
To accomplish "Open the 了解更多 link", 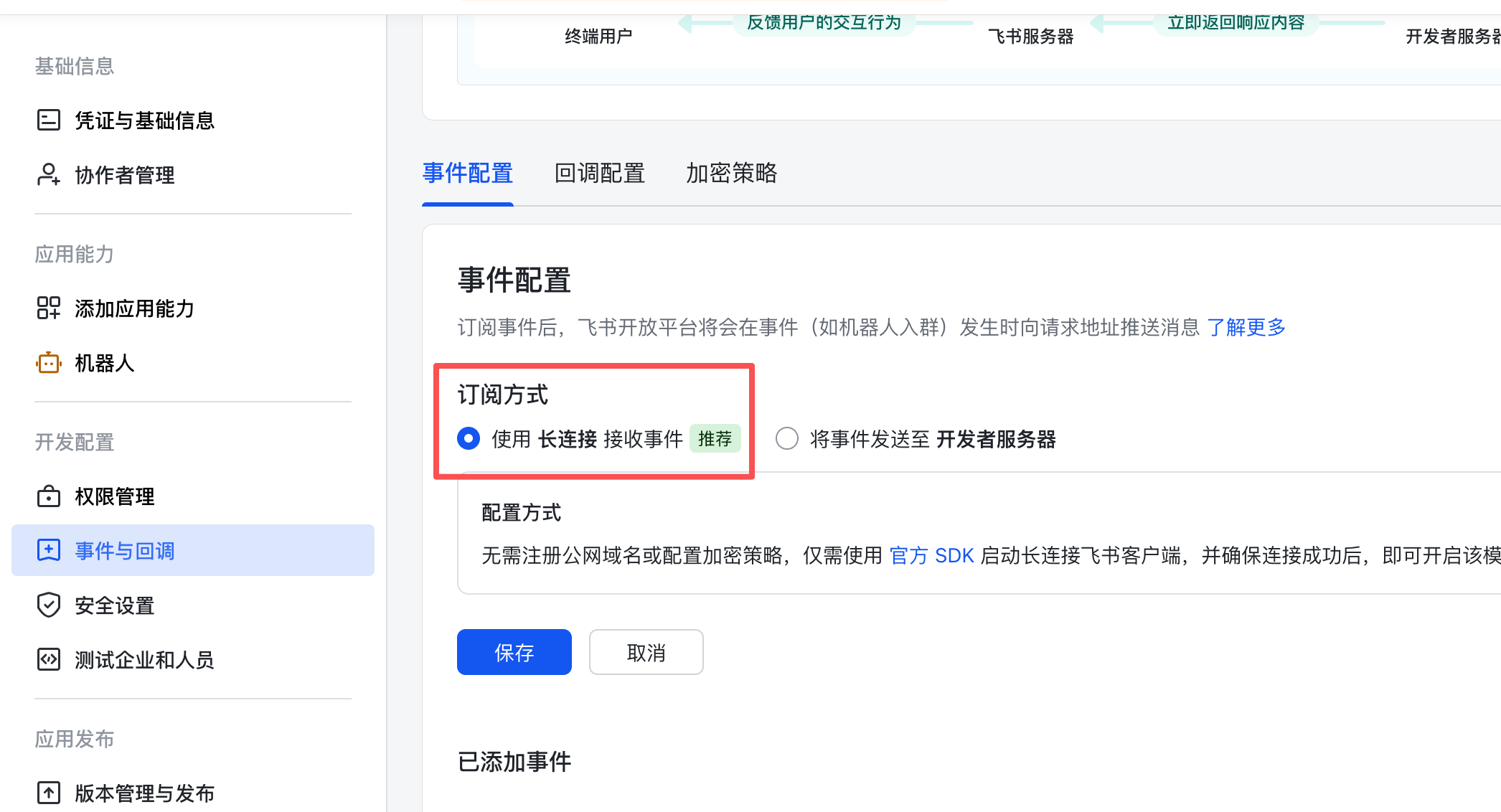I will [1246, 327].
